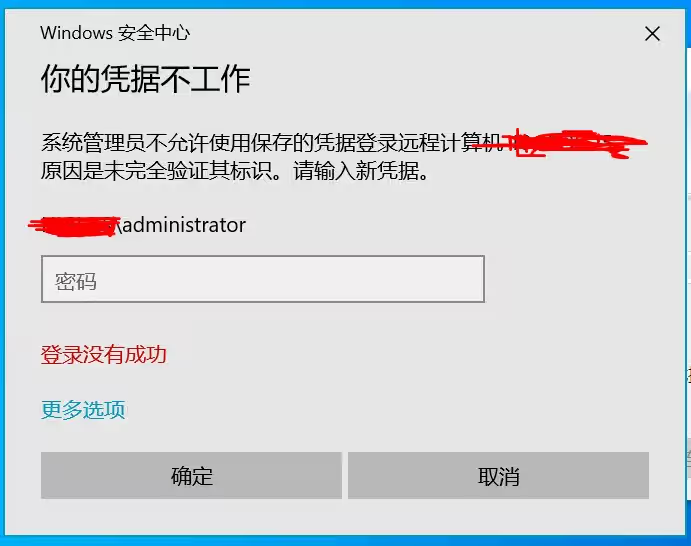Click the administrator username label
Image resolution: width=691 pixels, height=546 pixels.
184,225
